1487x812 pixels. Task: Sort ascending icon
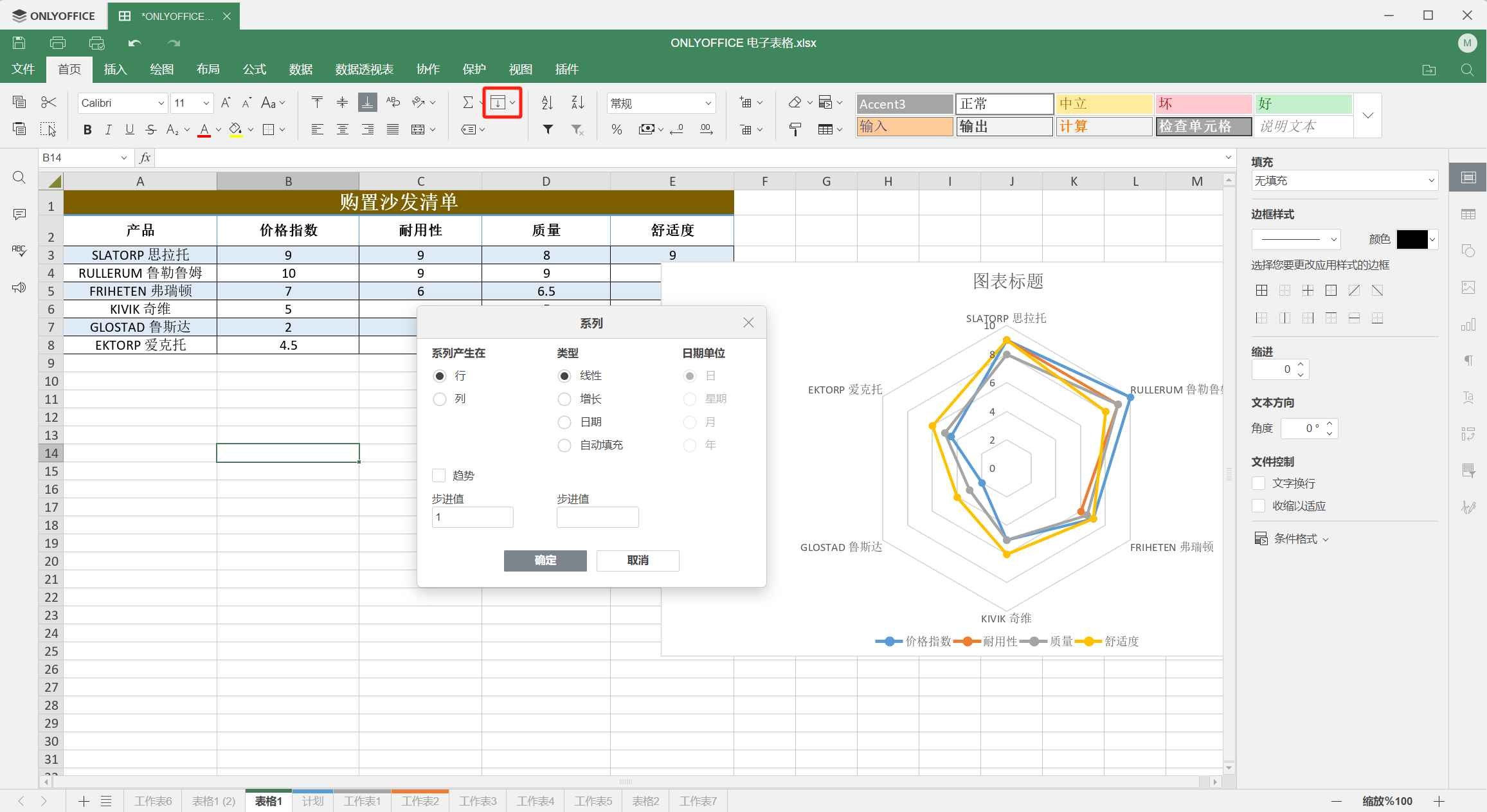pyautogui.click(x=547, y=102)
